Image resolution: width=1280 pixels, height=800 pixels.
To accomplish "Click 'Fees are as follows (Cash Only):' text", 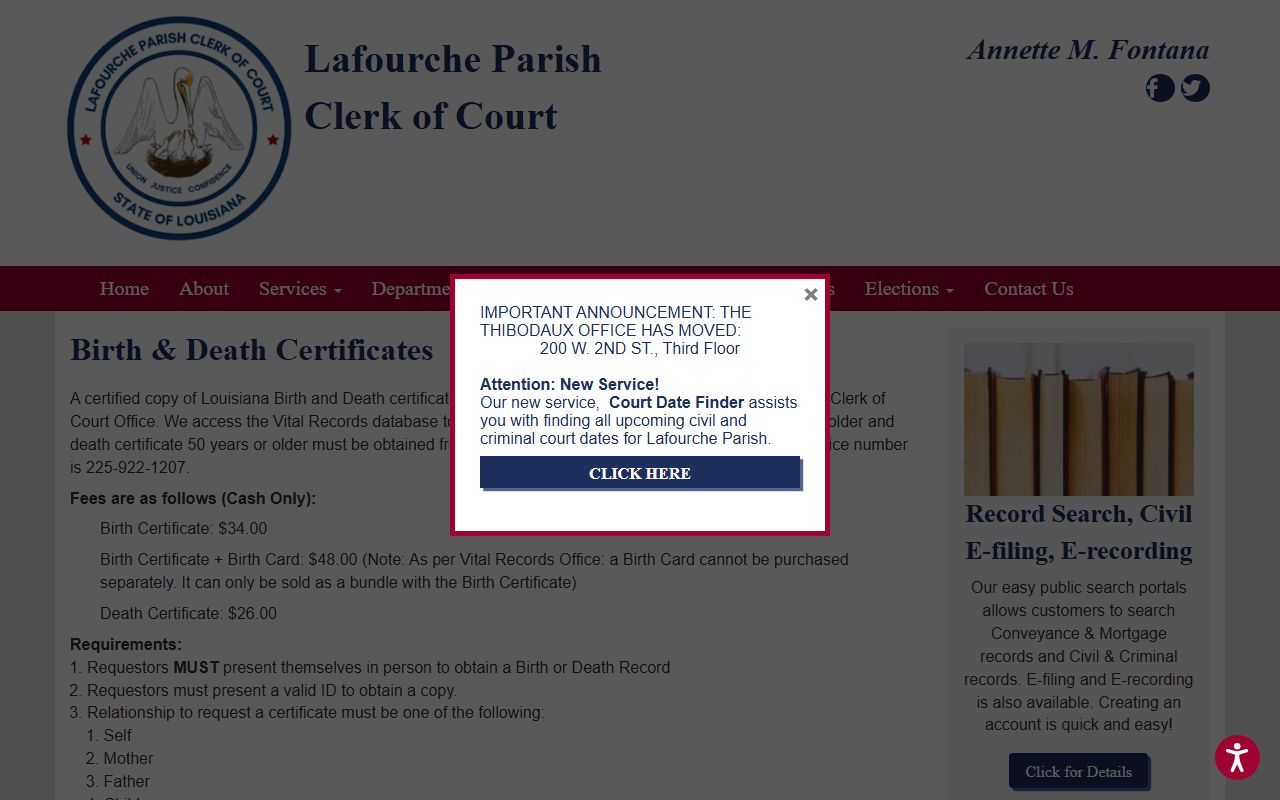I will [x=193, y=498].
